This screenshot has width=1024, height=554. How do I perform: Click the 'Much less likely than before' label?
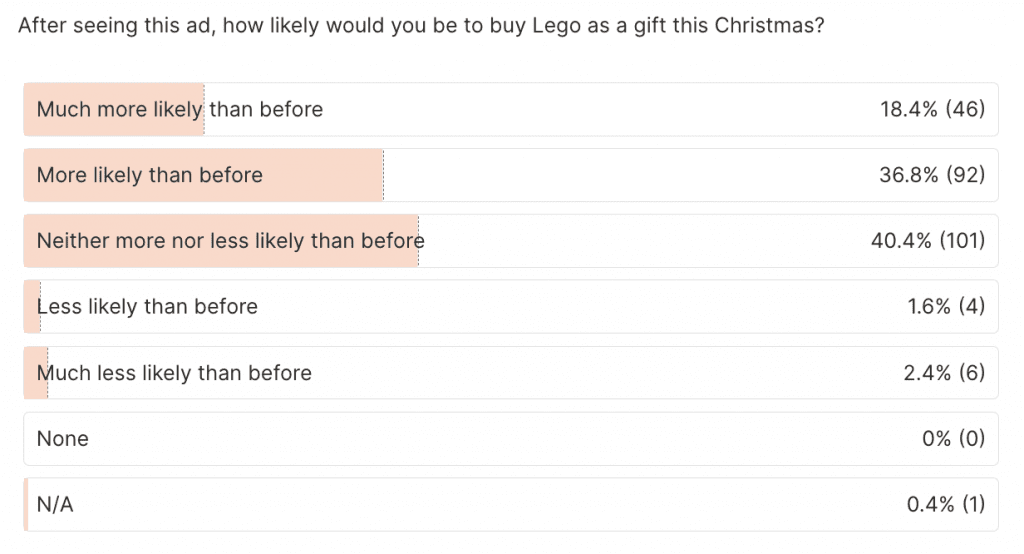pos(174,373)
